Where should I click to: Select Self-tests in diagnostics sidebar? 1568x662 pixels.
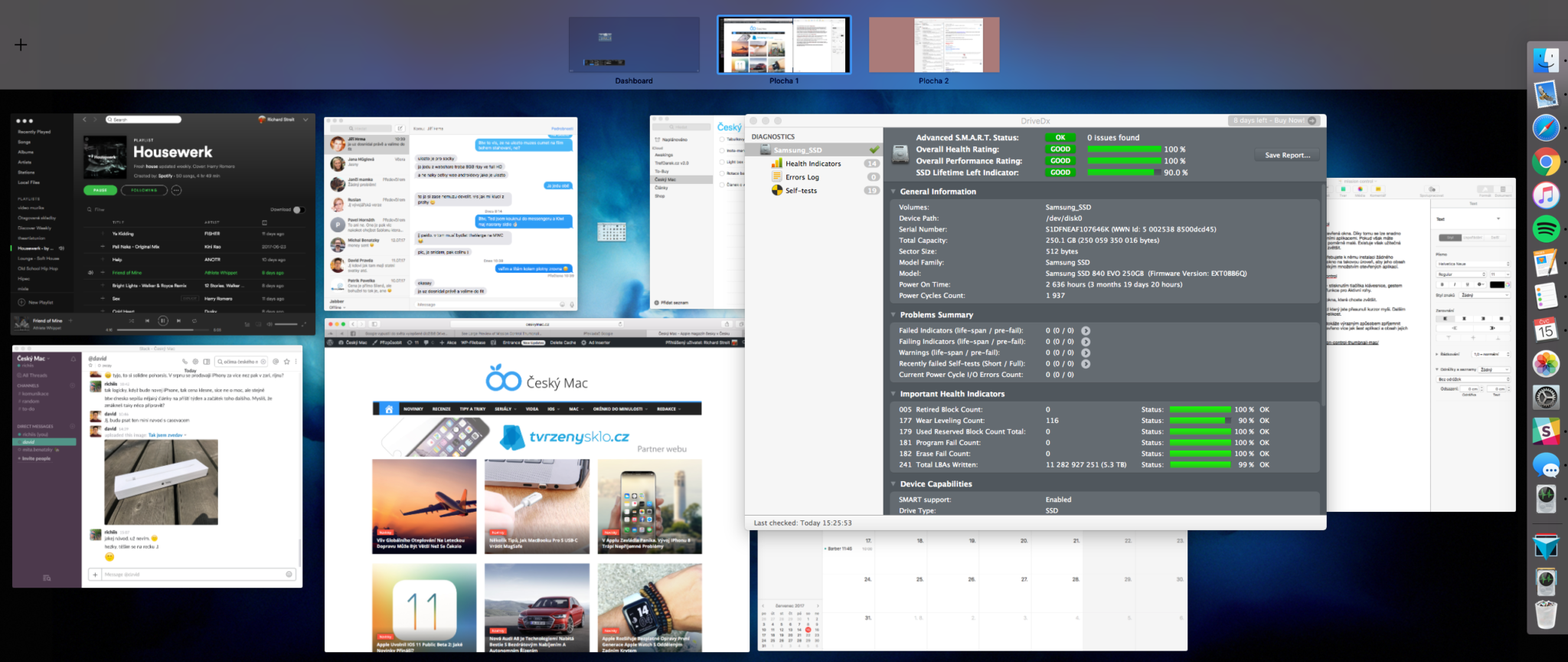800,191
